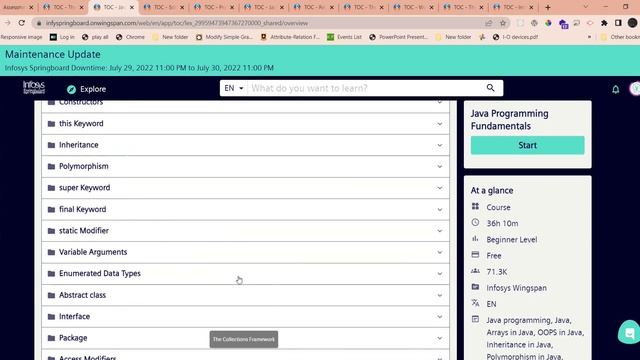Screen dimensions: 640x360
Task: Expand the Abstract class section chevron
Action: click(440, 295)
